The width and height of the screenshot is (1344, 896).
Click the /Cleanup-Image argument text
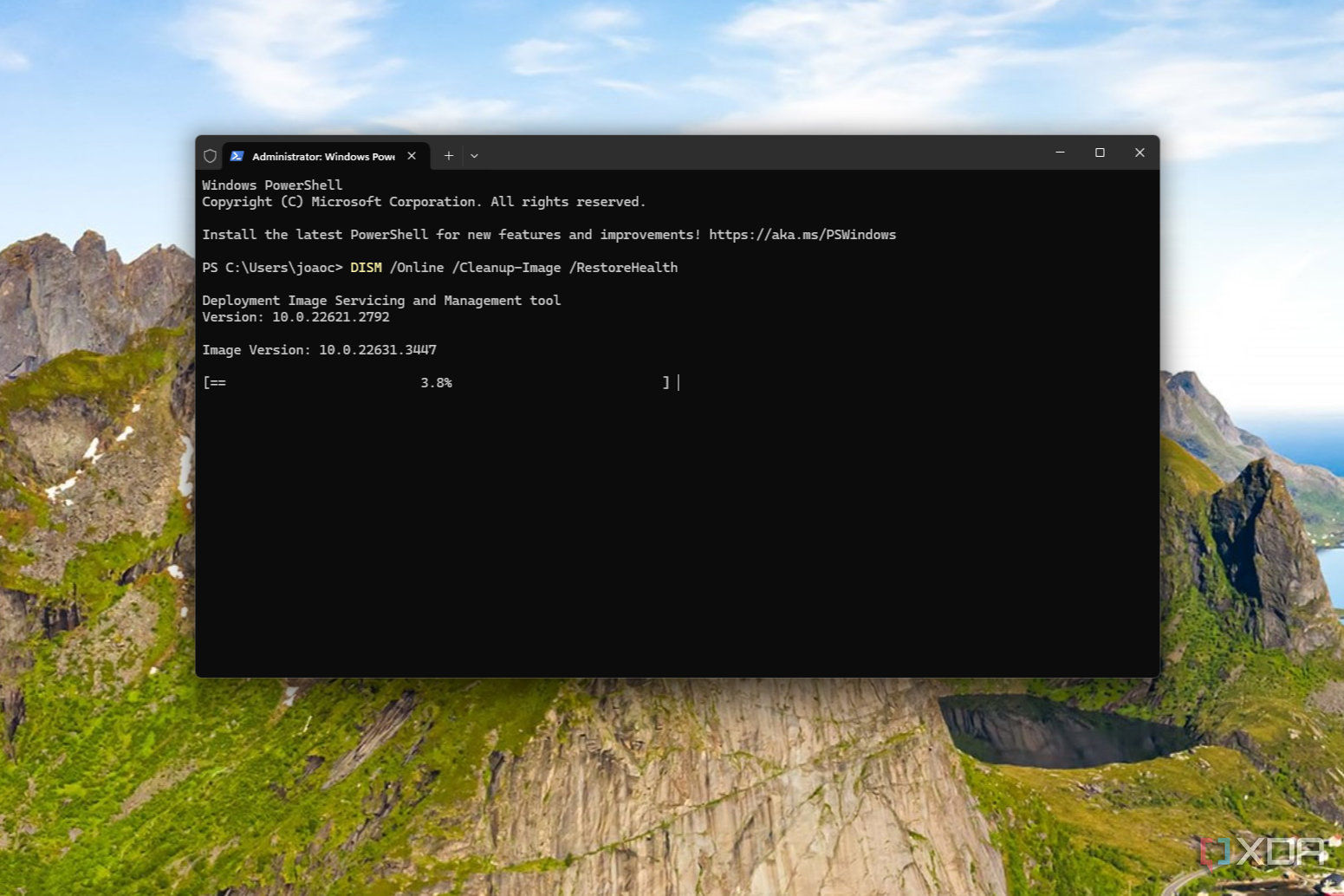pos(506,268)
